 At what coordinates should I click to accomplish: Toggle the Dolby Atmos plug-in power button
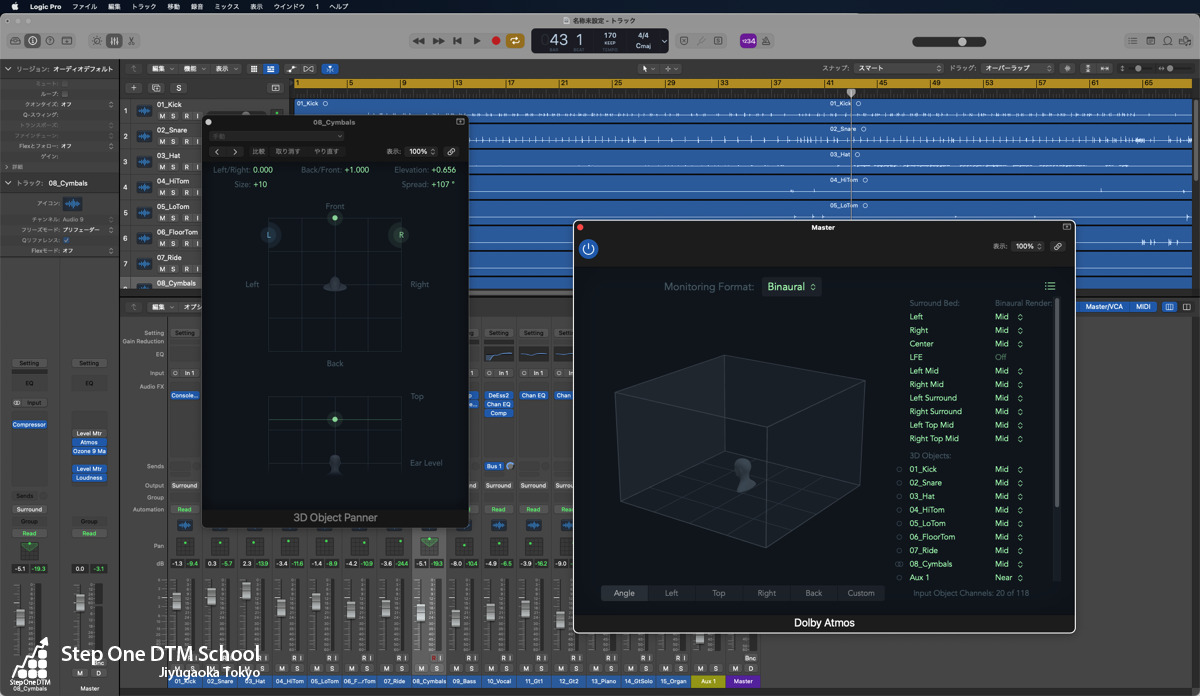588,249
